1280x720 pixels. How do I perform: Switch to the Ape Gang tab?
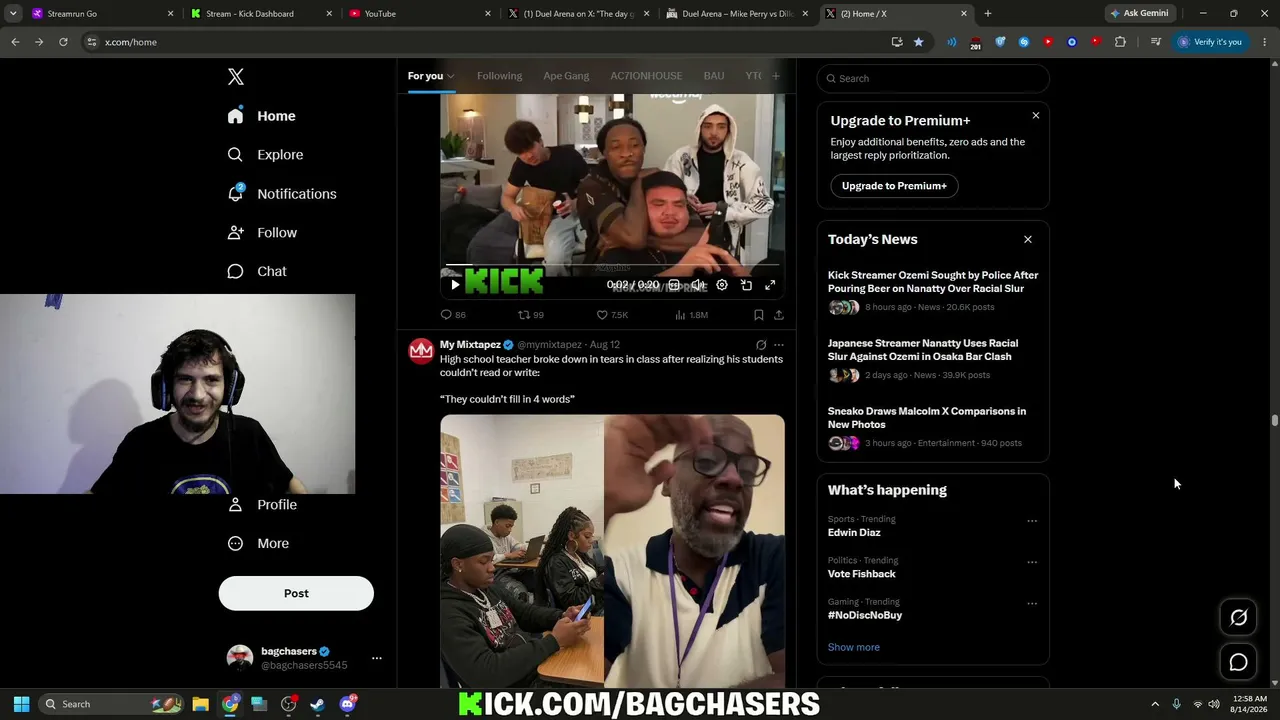click(566, 76)
